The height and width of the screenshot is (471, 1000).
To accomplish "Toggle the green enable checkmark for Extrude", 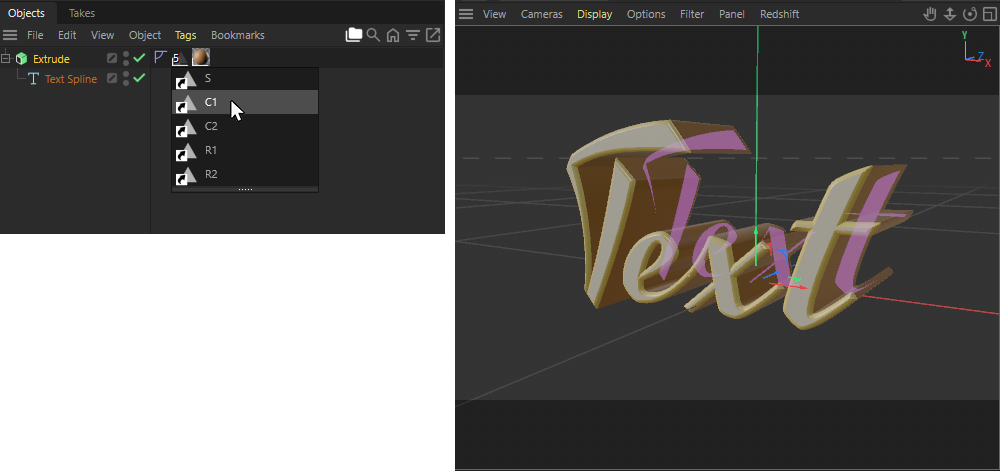I will pos(140,59).
